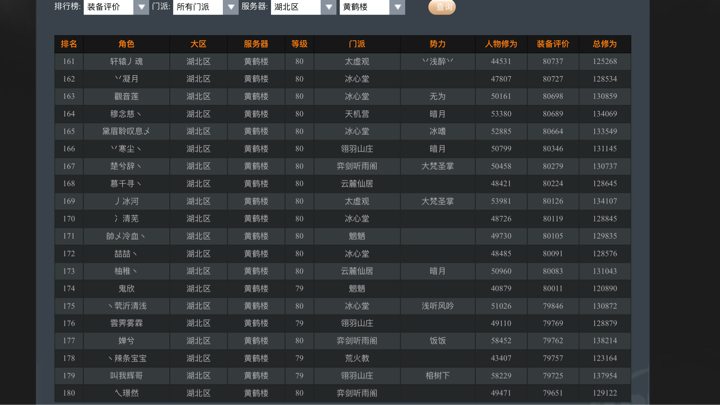Click 势力 cell 榕树下 in row 179
The height and width of the screenshot is (405, 720).
[438, 376]
